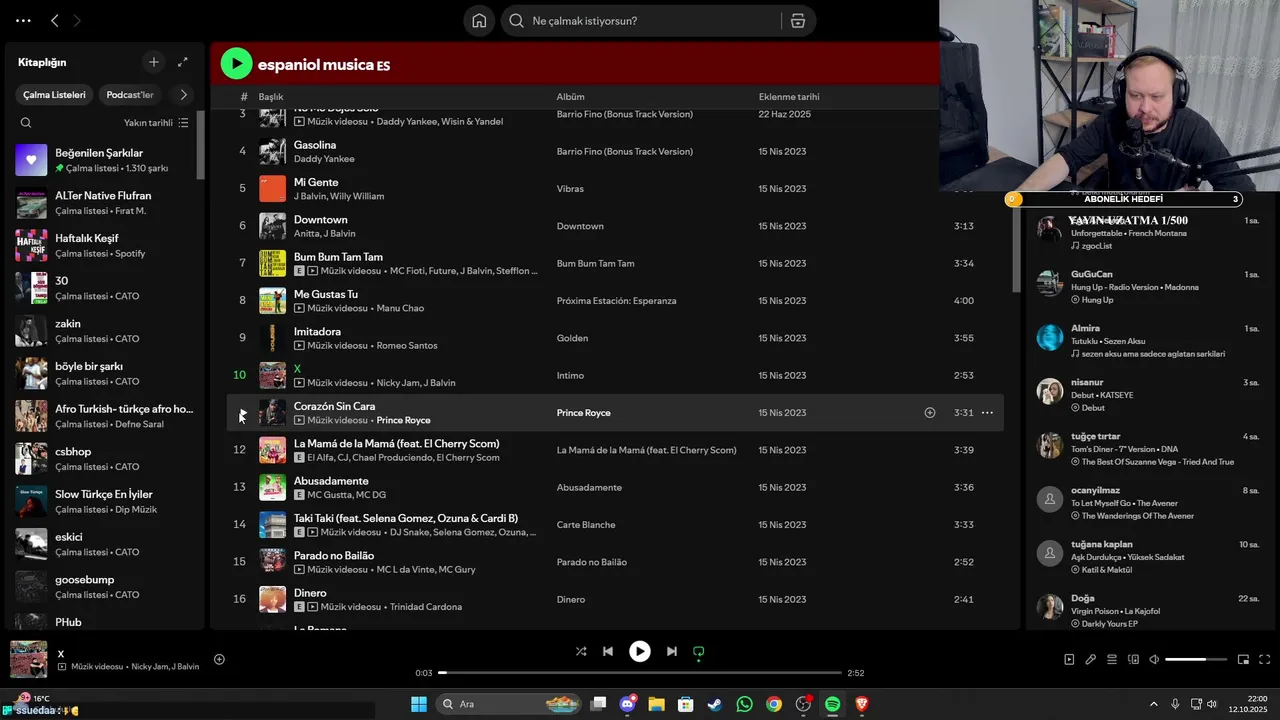Open more options for Corazón Sin Cara
1280x720 pixels.
tap(987, 413)
